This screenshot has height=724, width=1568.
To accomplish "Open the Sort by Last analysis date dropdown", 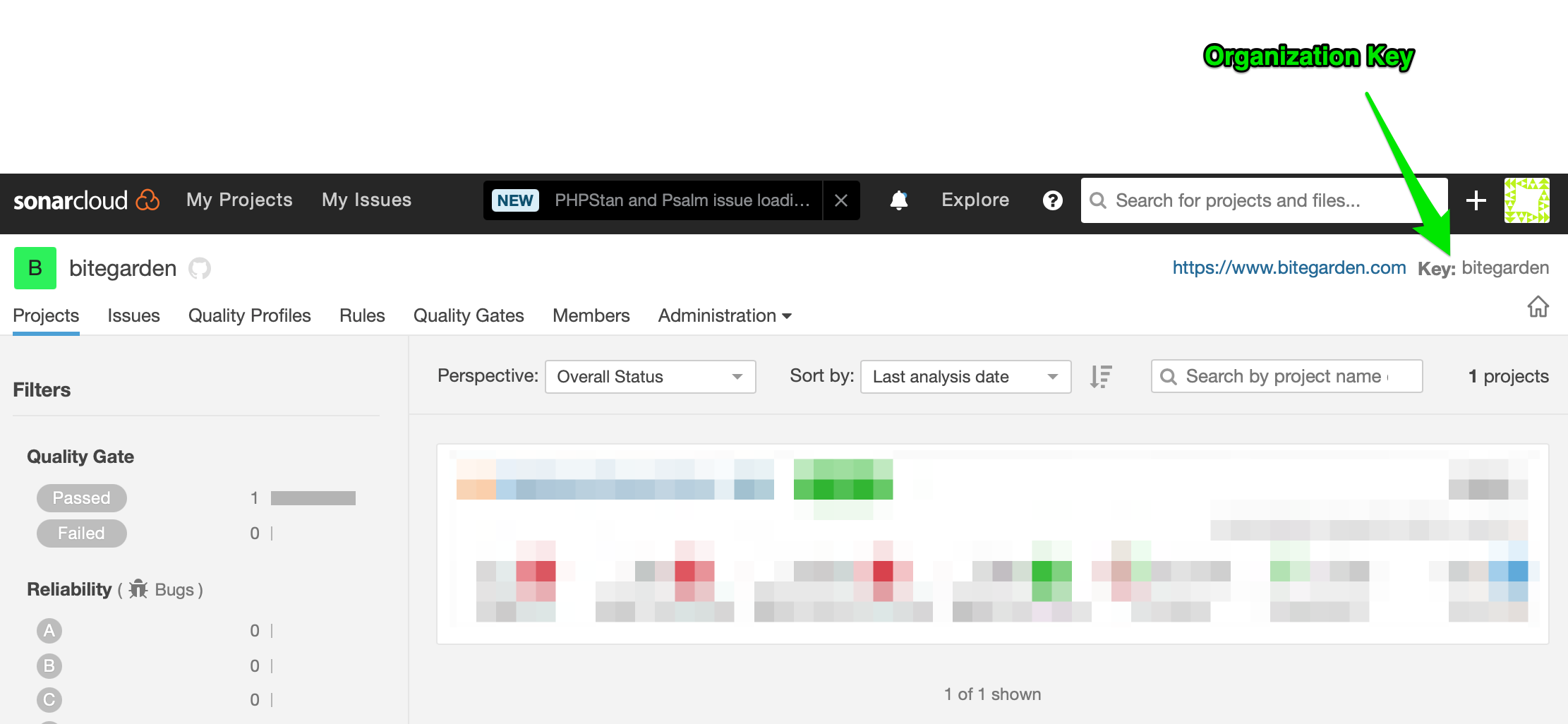I will pos(965,377).
